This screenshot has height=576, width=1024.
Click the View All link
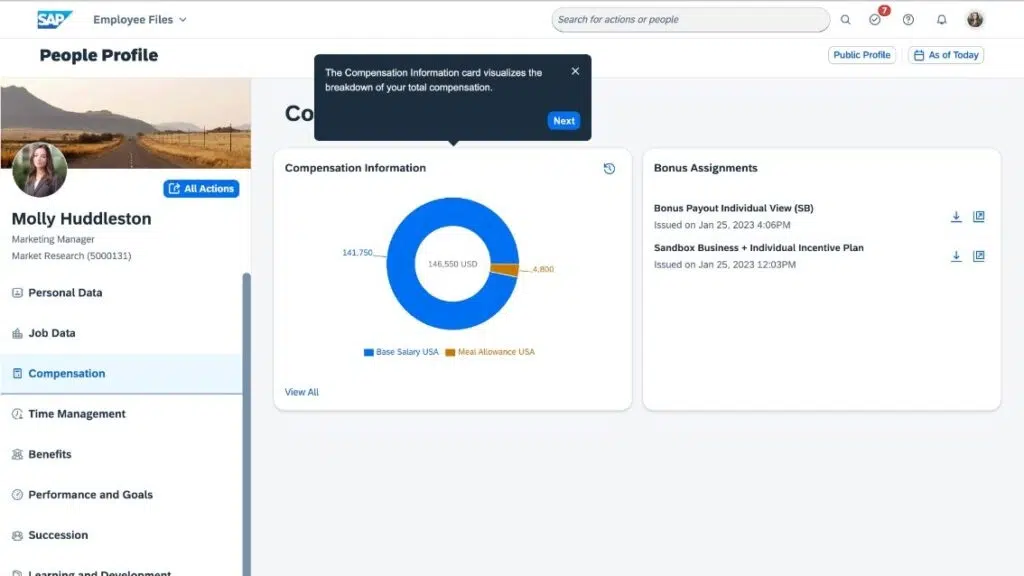(301, 392)
